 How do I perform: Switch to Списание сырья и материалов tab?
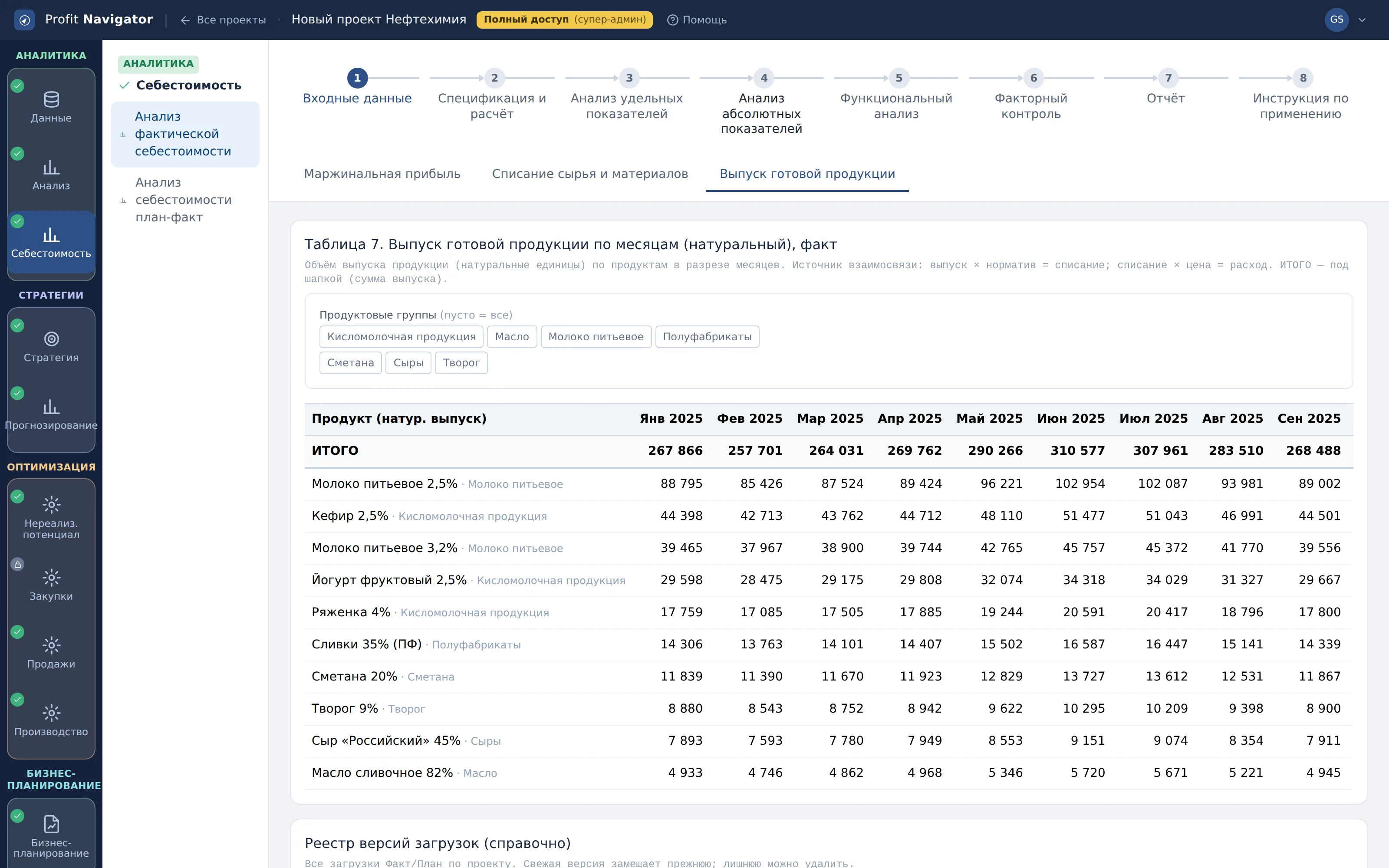point(590,174)
